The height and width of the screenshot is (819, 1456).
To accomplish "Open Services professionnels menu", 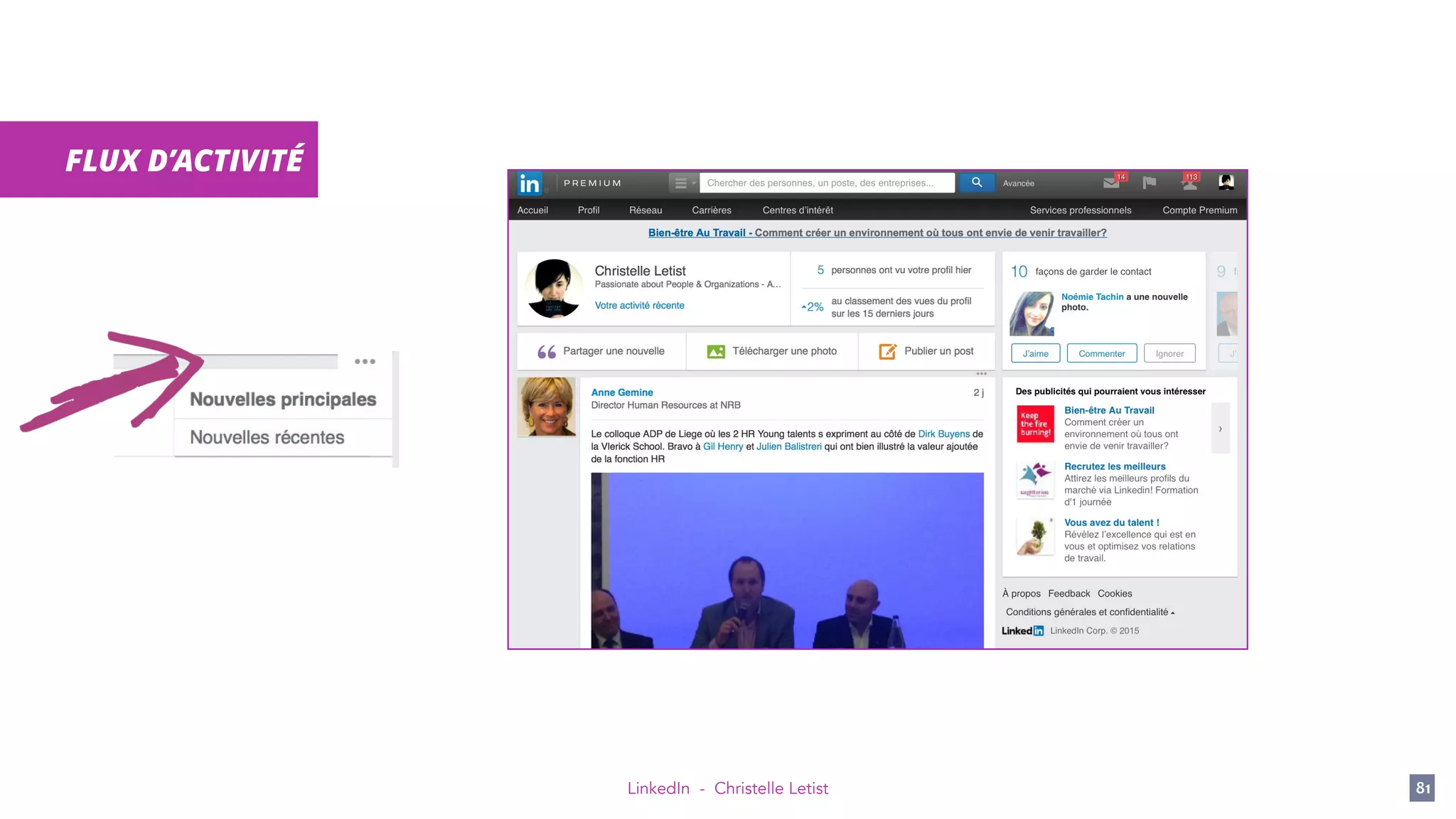I will coord(1081,210).
